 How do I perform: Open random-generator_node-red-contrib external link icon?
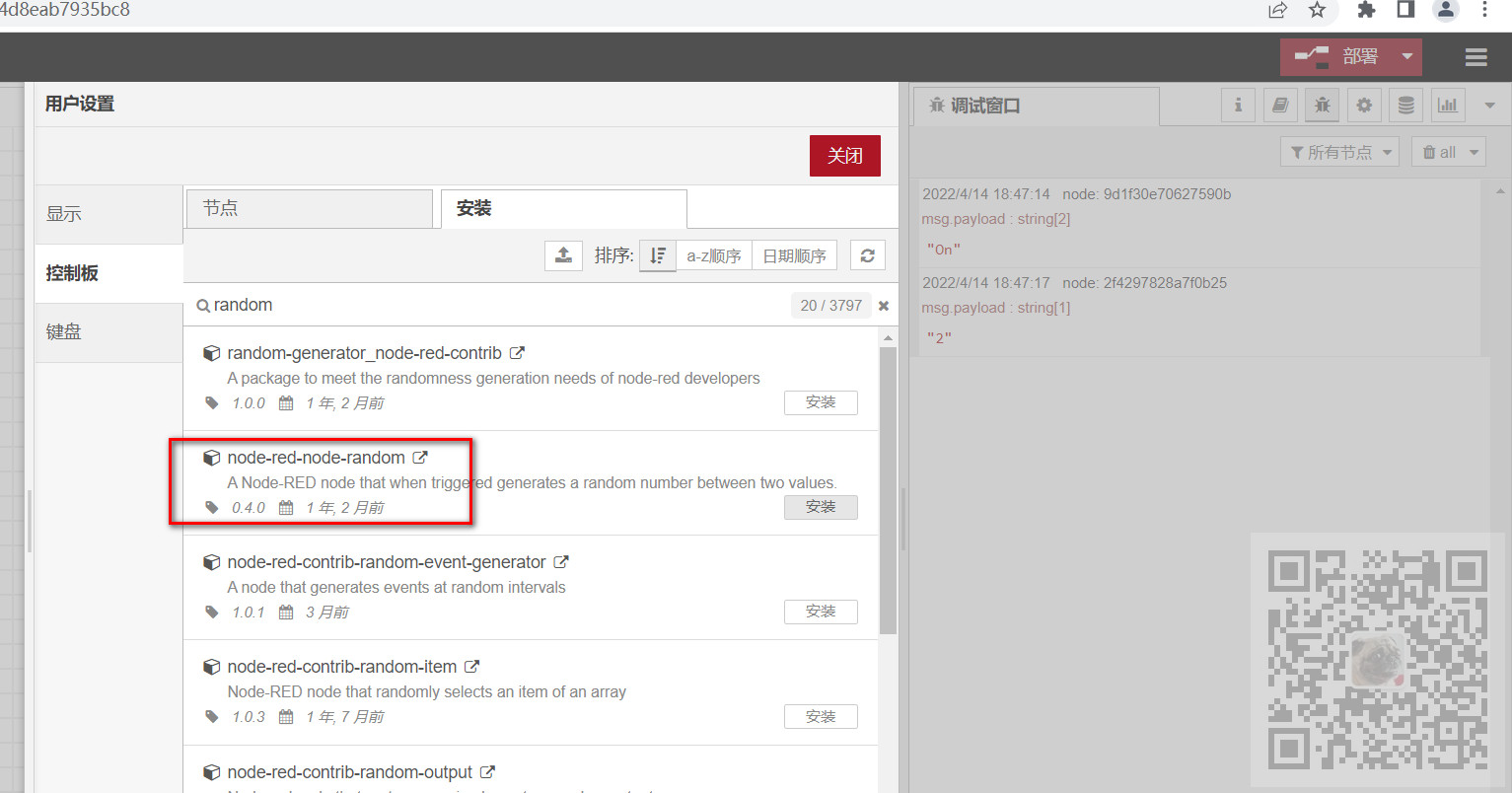coord(517,353)
